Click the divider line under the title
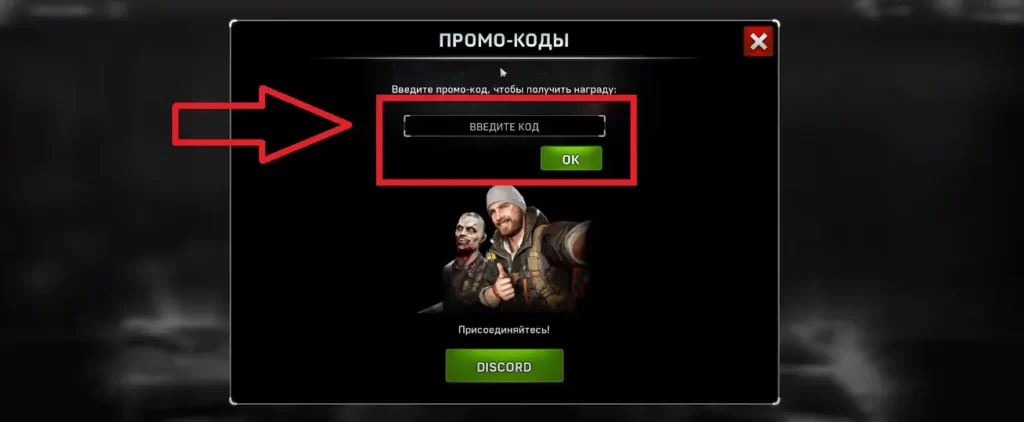Screen dimensions: 1024x422 [504, 59]
